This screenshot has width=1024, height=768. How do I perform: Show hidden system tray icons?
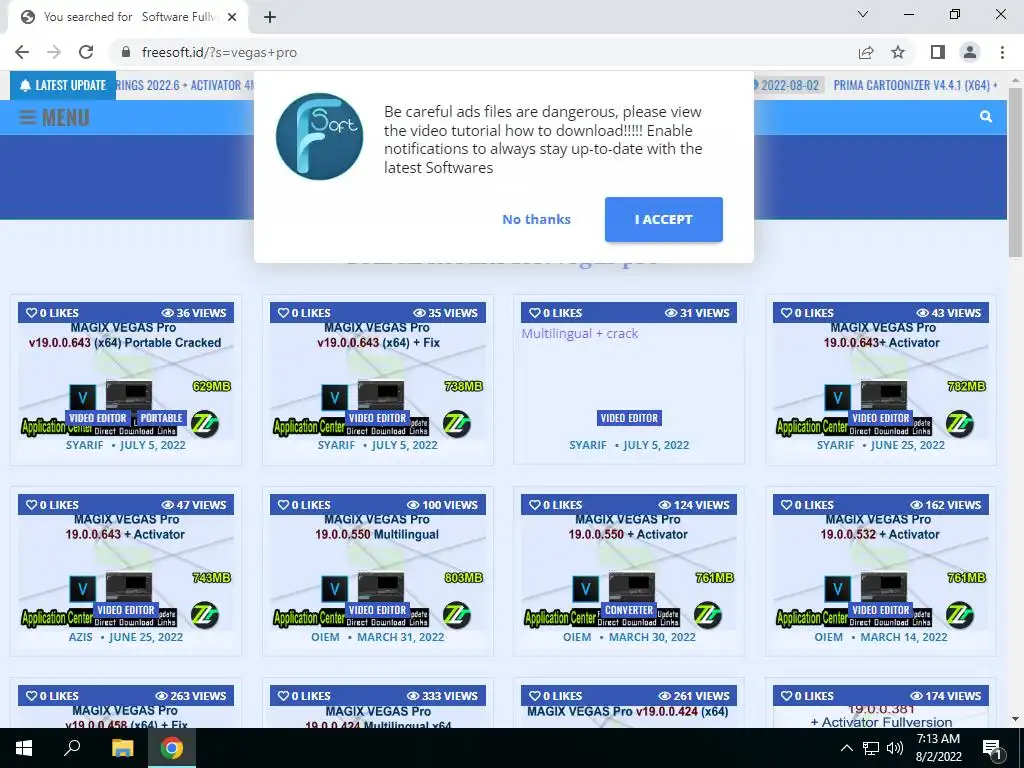pyautogui.click(x=846, y=748)
